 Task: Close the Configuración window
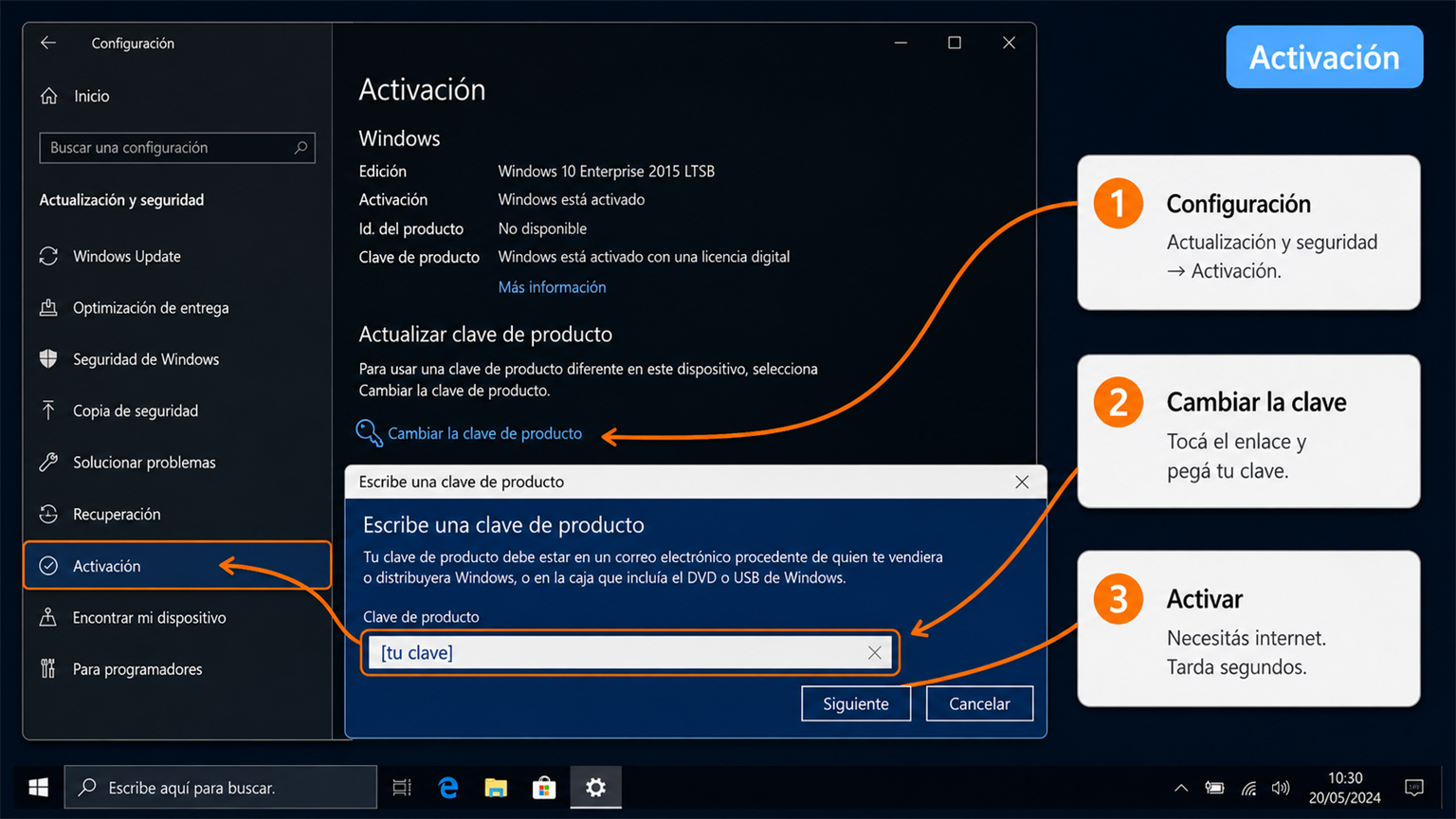tap(1009, 43)
